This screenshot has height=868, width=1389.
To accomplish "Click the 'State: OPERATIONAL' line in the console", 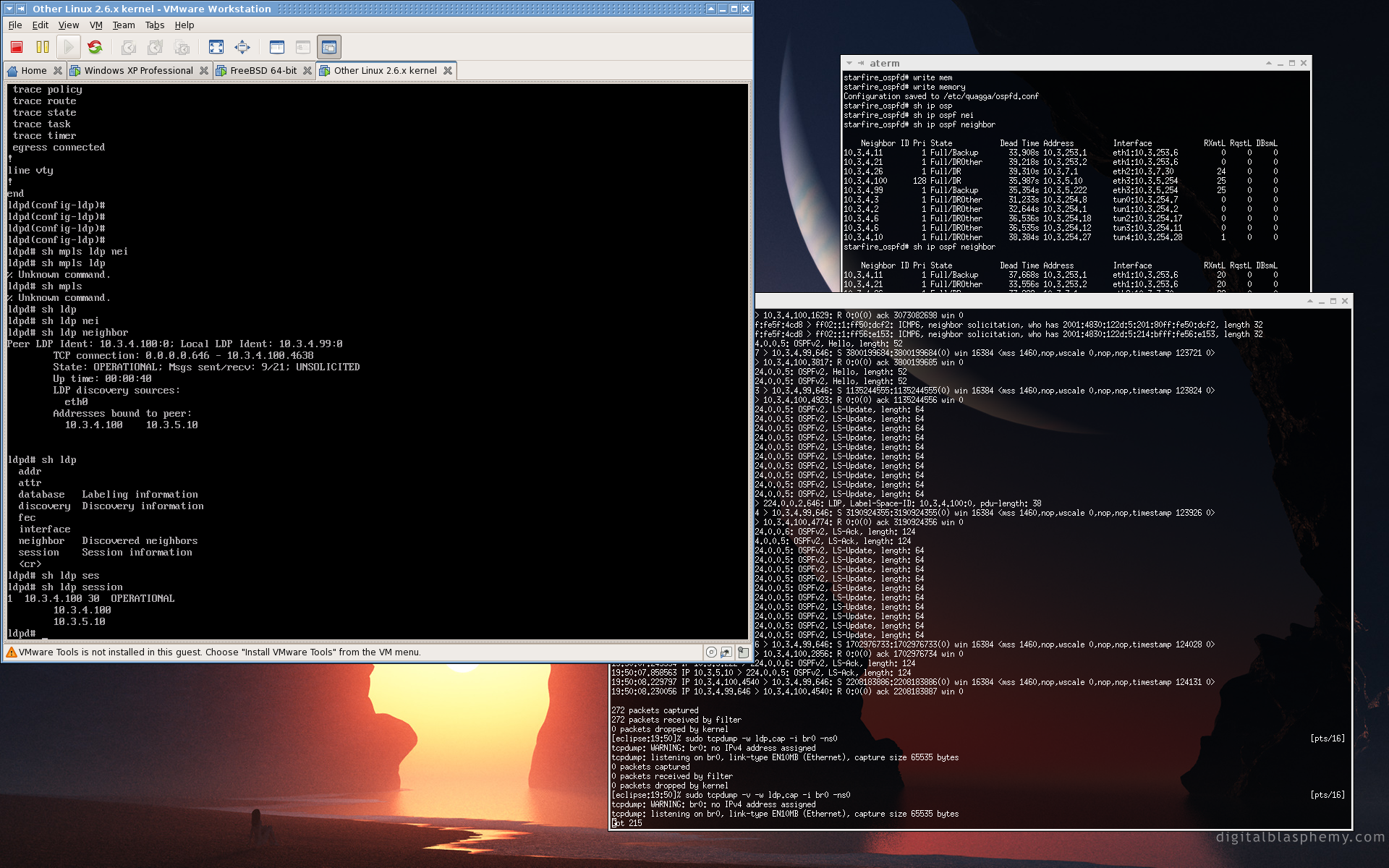I will click(206, 367).
